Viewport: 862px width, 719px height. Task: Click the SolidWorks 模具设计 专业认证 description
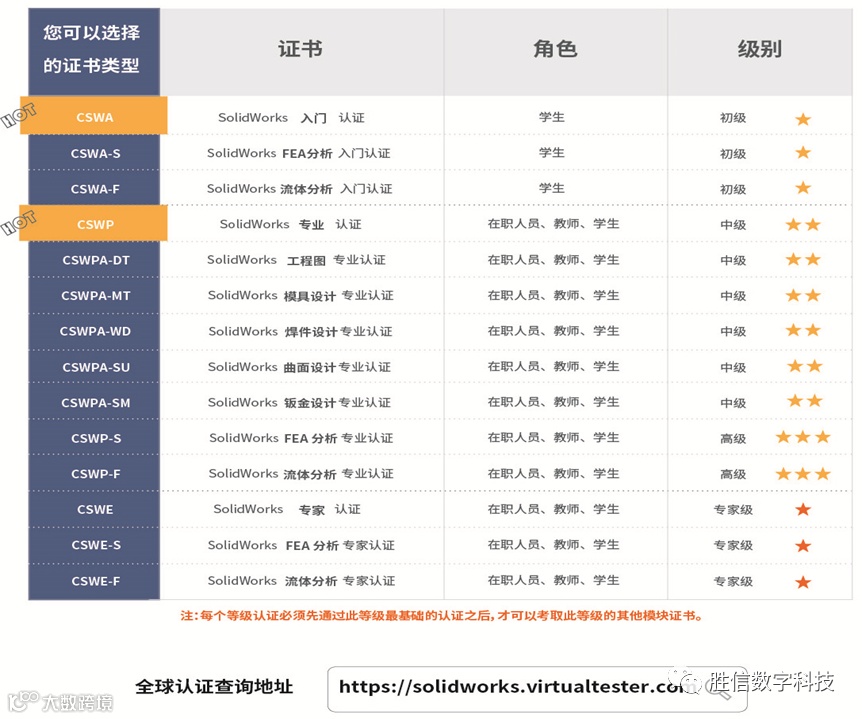coord(301,296)
